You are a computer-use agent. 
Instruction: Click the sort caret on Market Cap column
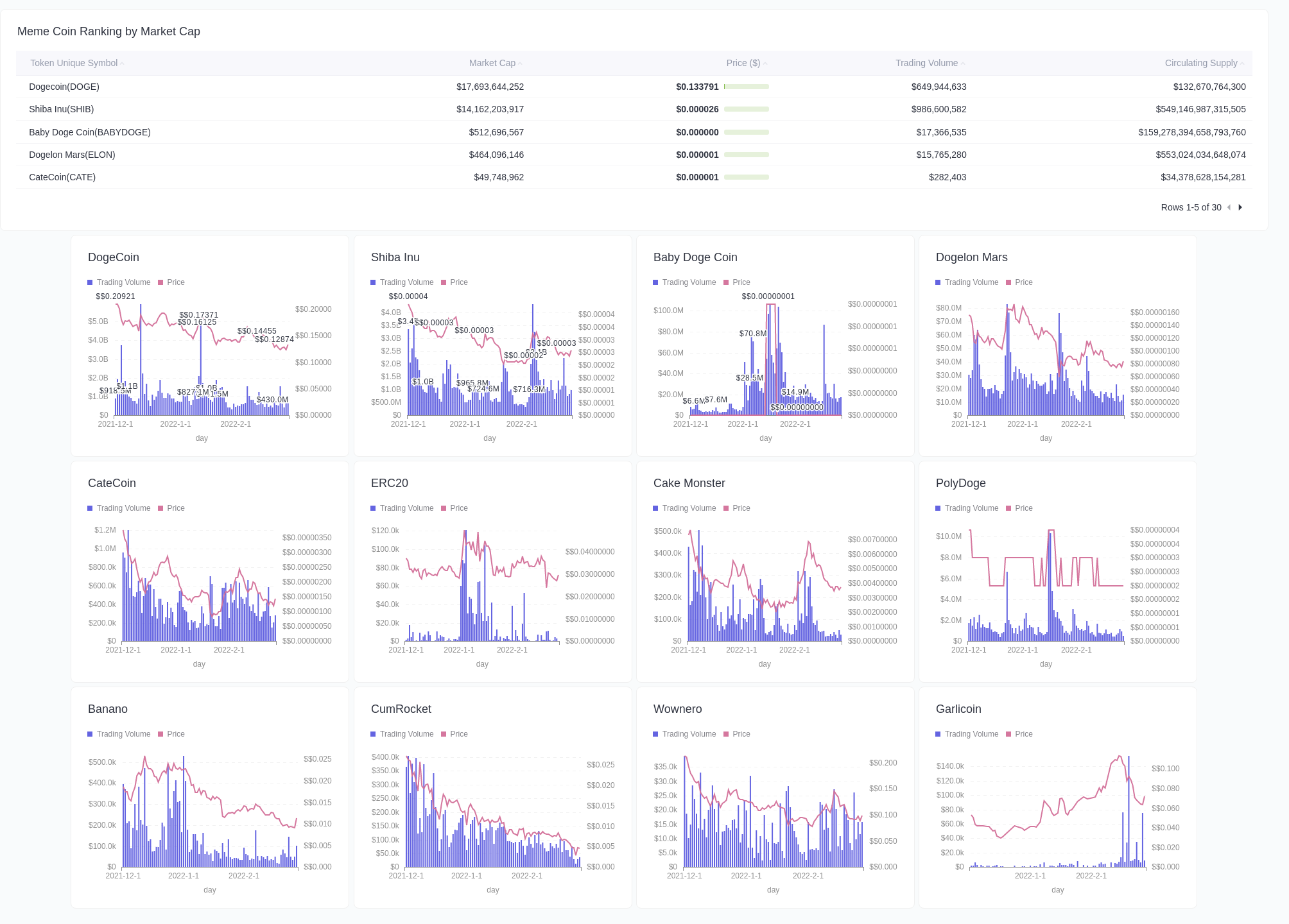click(521, 63)
